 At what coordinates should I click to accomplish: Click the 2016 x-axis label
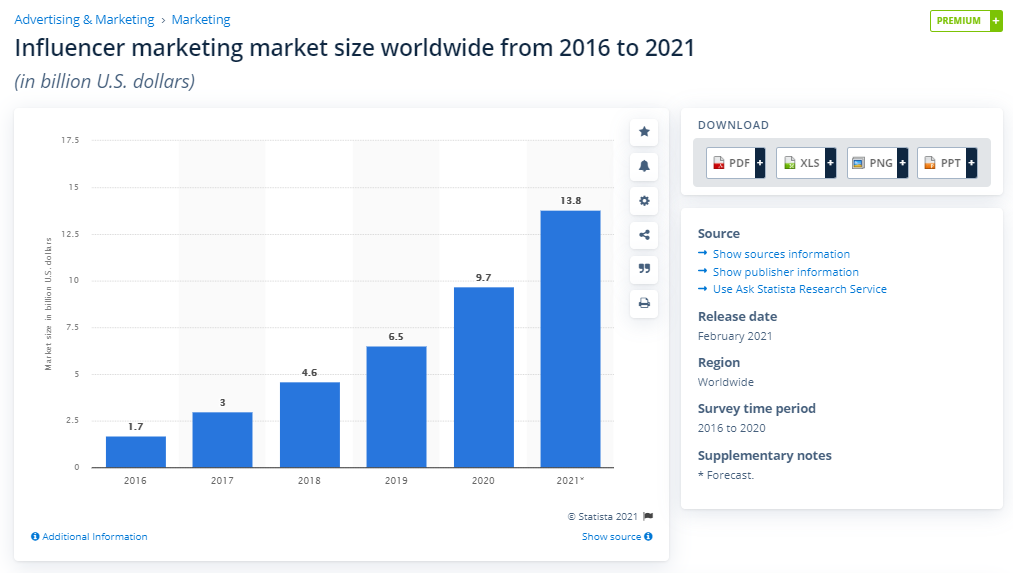135,481
